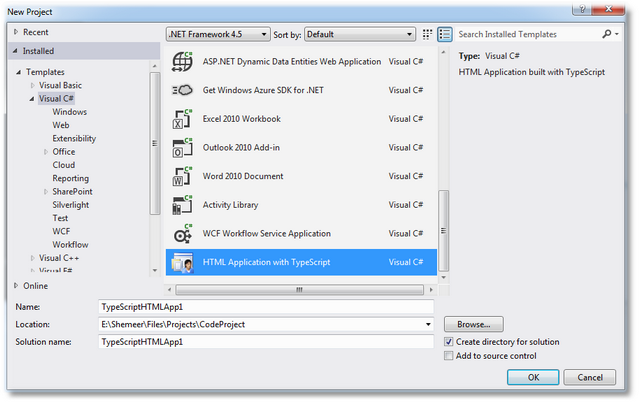Switch to small icons grid view
This screenshot has height=405, width=640.
427,34
